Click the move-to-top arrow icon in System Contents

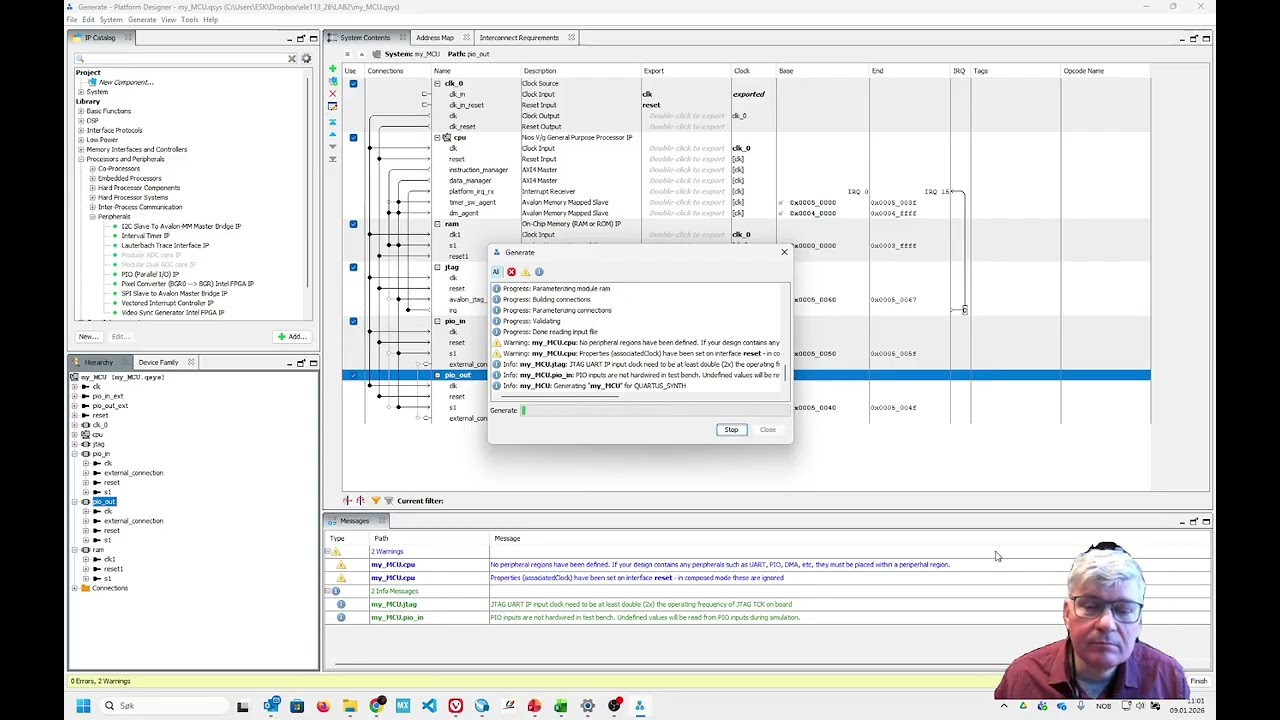point(333,122)
